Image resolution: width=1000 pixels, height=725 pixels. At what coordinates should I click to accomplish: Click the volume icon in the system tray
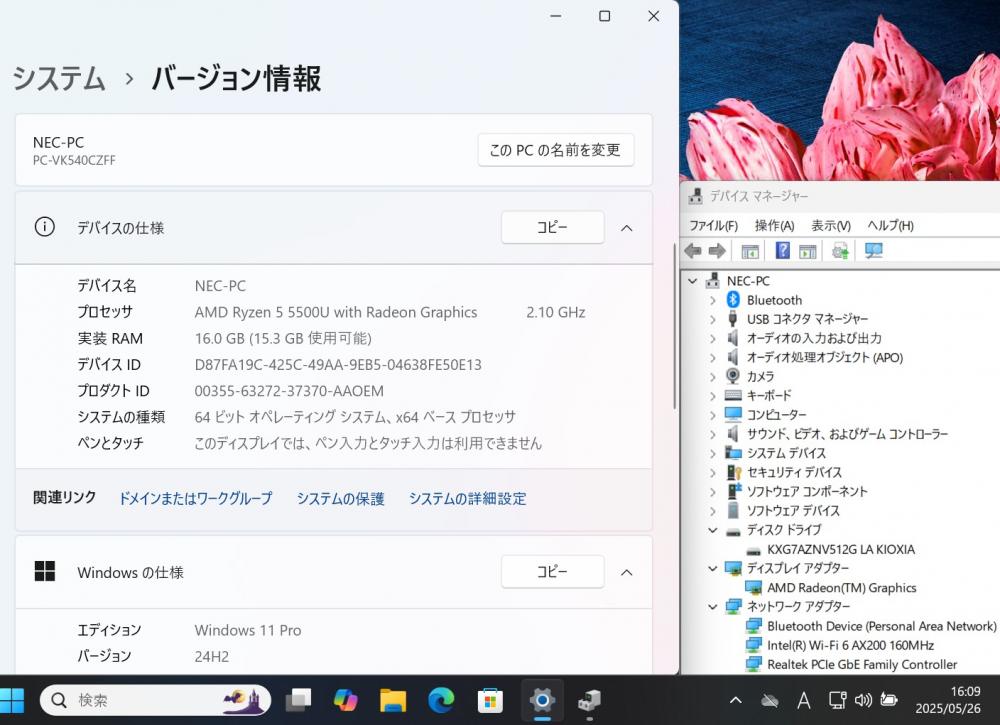tap(863, 700)
